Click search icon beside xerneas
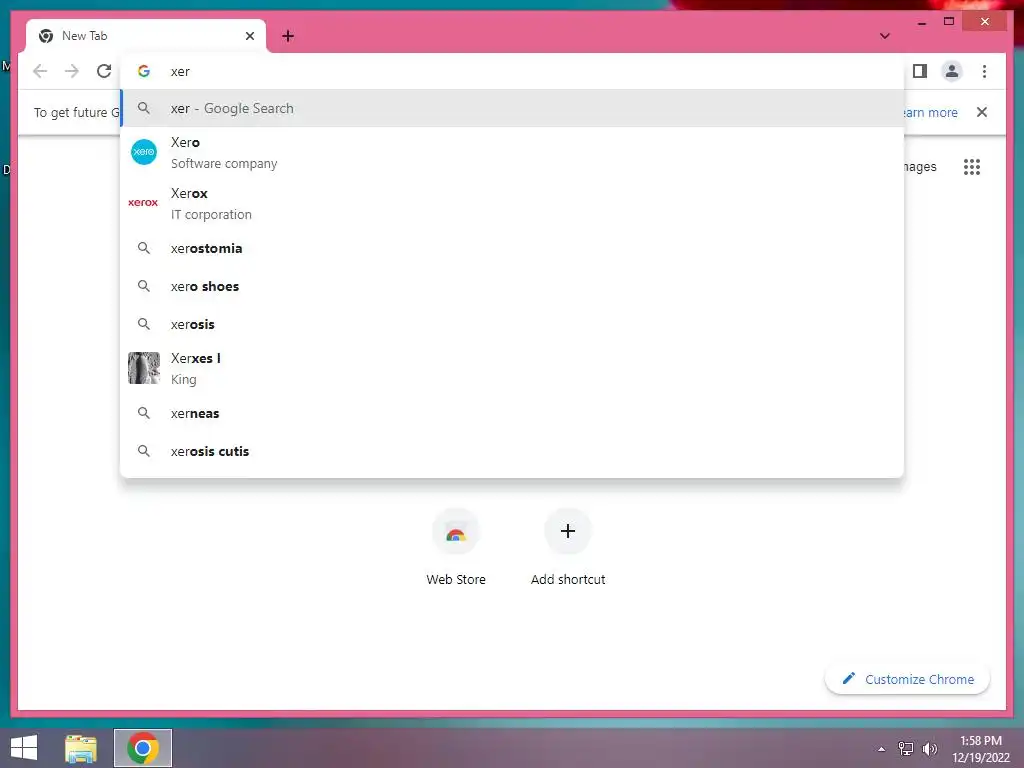Screen dimensions: 1024x768 click(144, 413)
